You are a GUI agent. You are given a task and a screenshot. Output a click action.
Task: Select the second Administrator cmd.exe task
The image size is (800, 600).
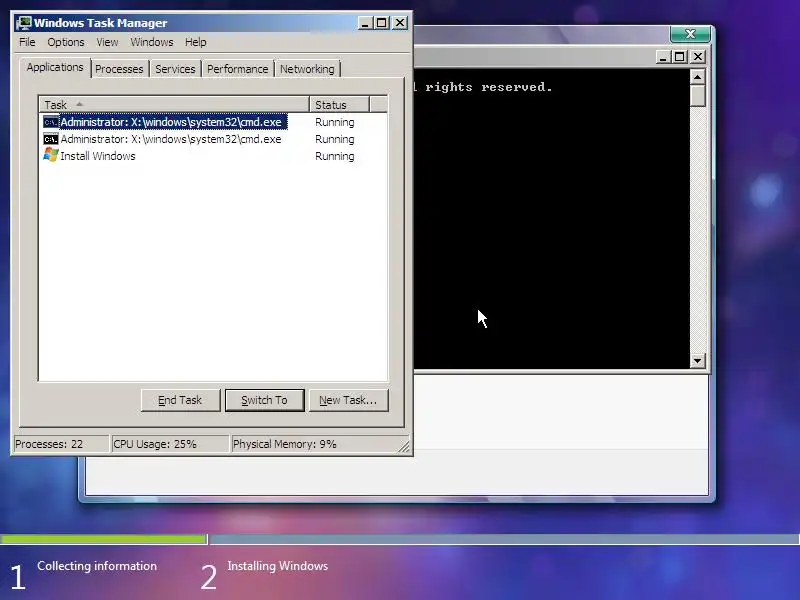[171, 139]
